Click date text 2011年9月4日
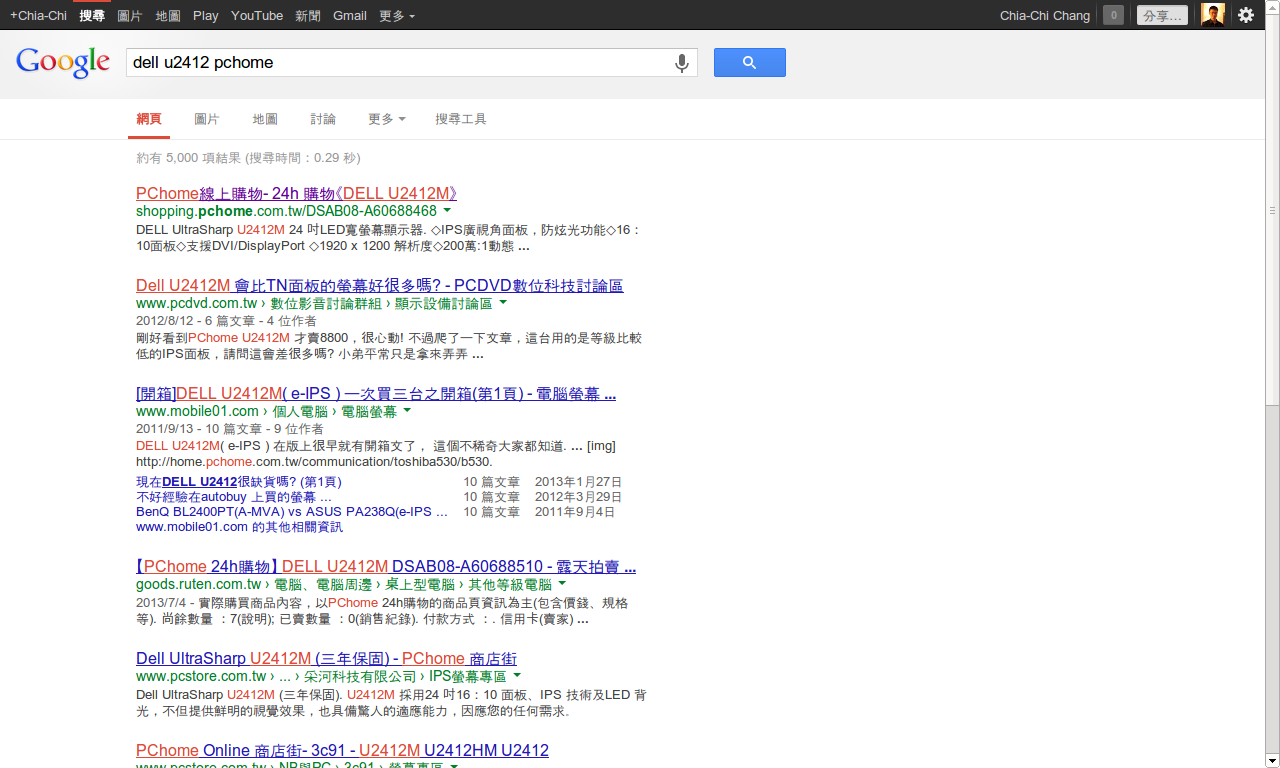The width and height of the screenshot is (1280, 768). (x=575, y=512)
